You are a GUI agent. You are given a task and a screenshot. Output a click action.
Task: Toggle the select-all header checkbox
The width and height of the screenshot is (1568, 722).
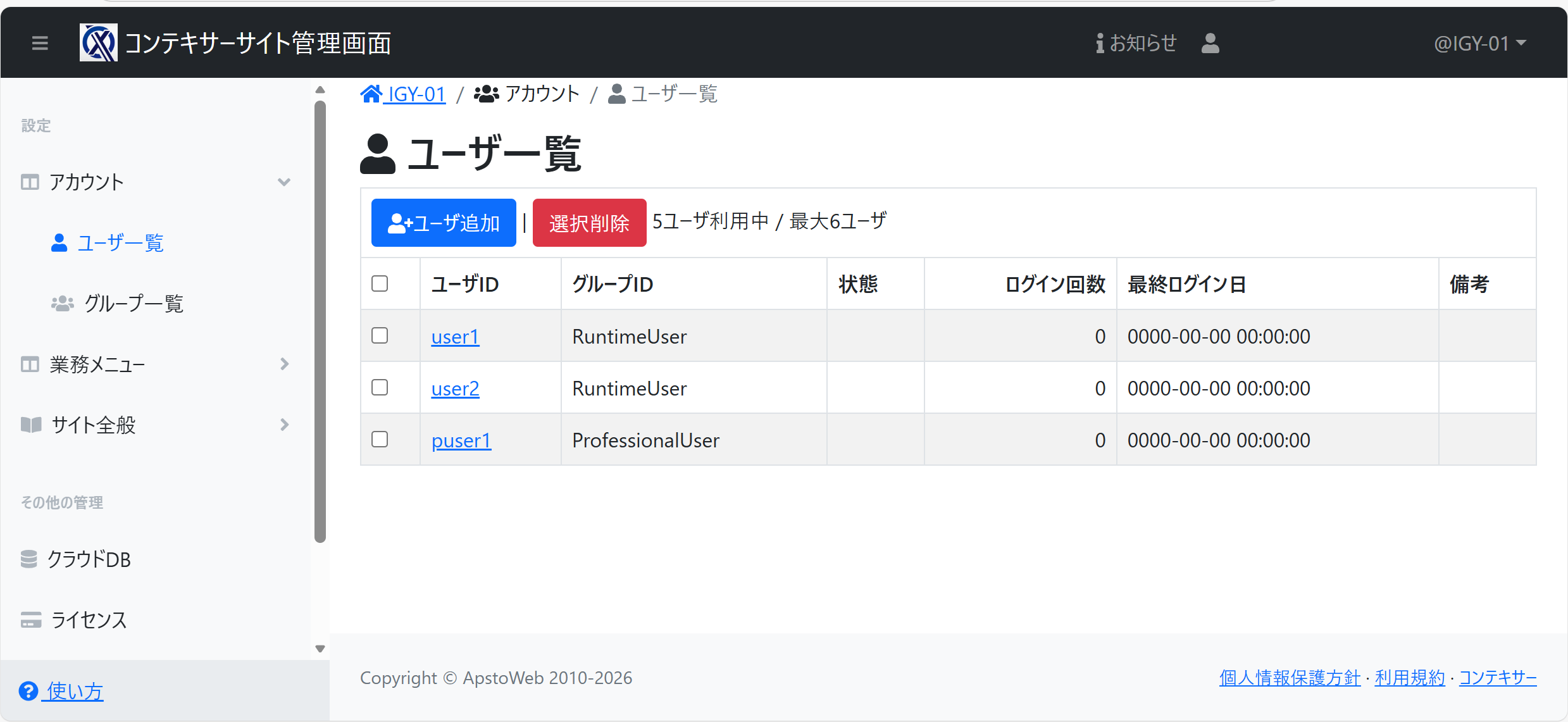click(380, 283)
